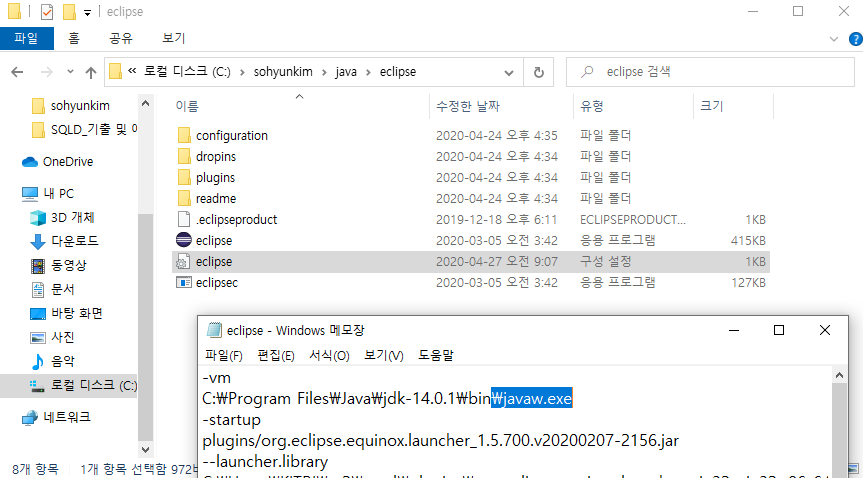Viewport: 863px width, 478px height.
Task: Select the plugins folder icon
Action: [x=184, y=177]
